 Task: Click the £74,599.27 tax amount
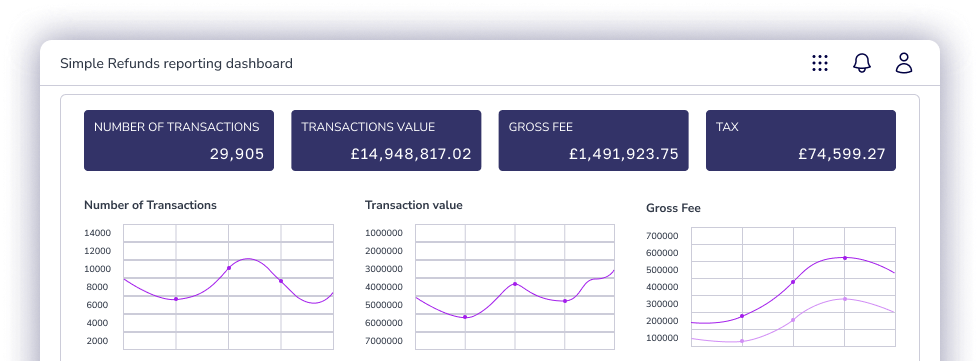point(842,154)
